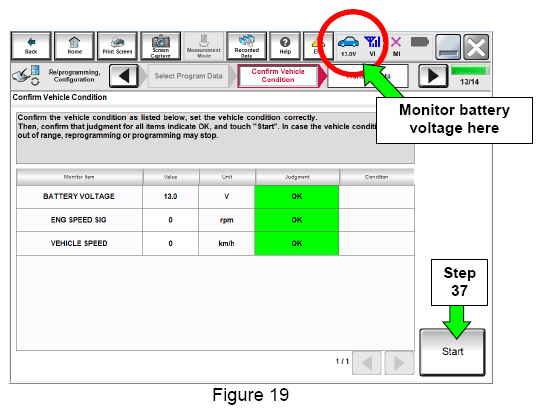Open Recorded Data icon
542x414 pixels.
tap(246, 46)
